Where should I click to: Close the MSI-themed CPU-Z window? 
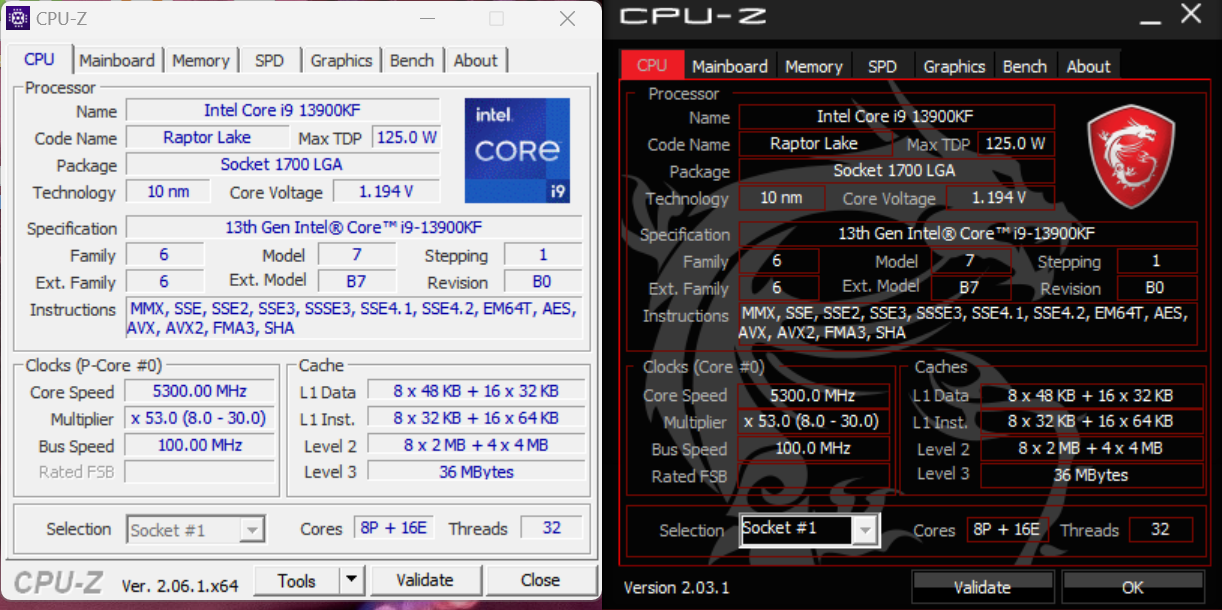(x=1190, y=15)
